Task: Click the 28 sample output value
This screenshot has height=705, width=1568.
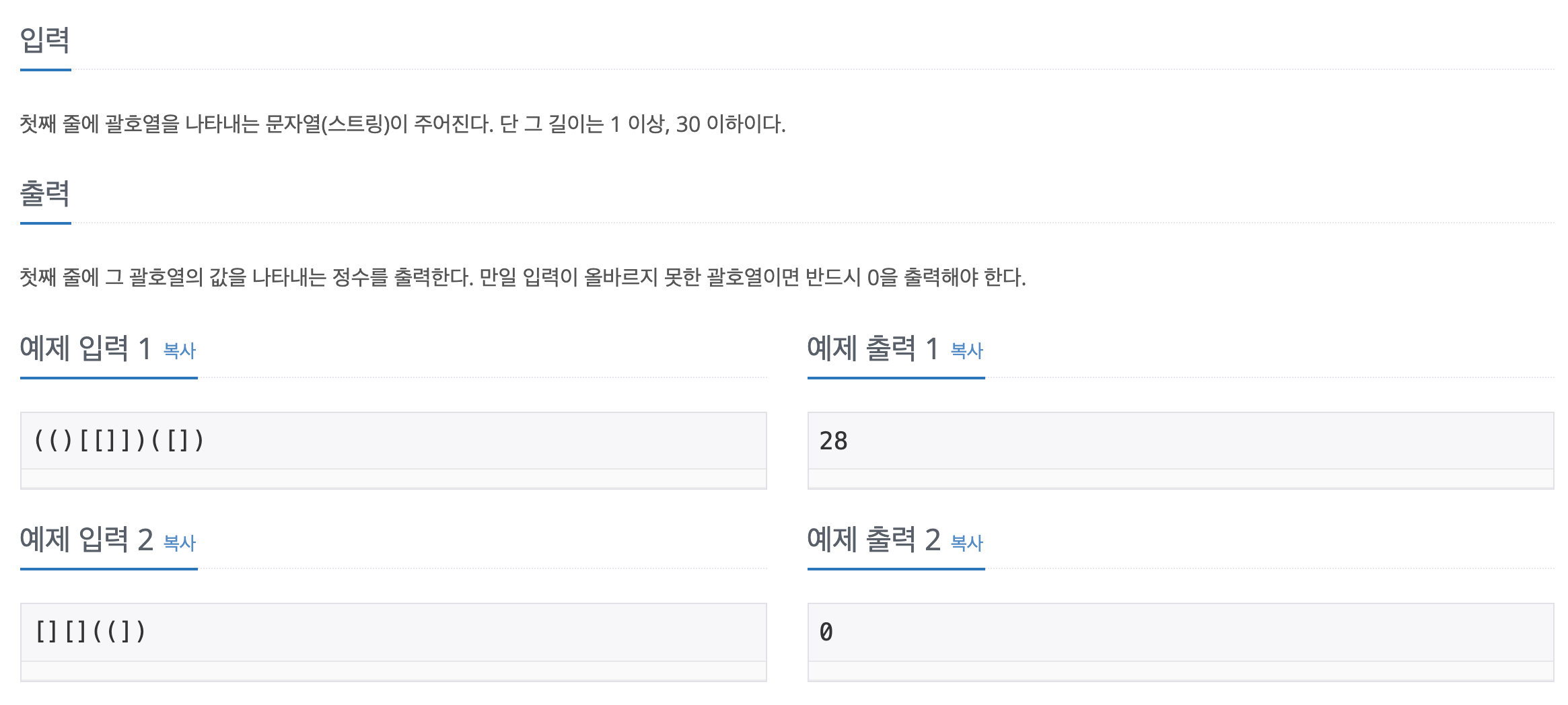Action: pyautogui.click(x=833, y=441)
